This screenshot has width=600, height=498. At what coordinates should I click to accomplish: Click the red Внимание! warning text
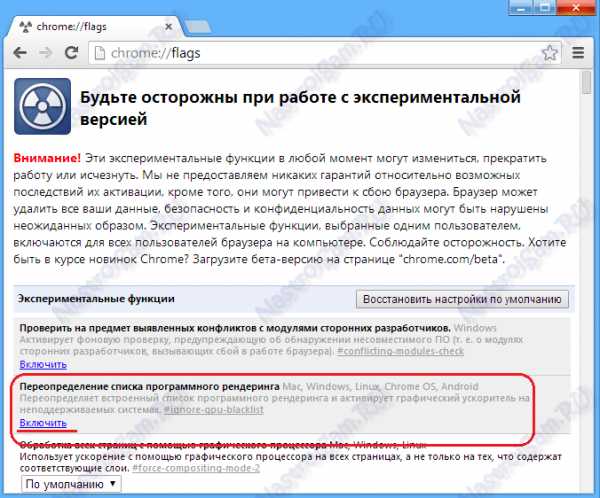tap(47, 158)
